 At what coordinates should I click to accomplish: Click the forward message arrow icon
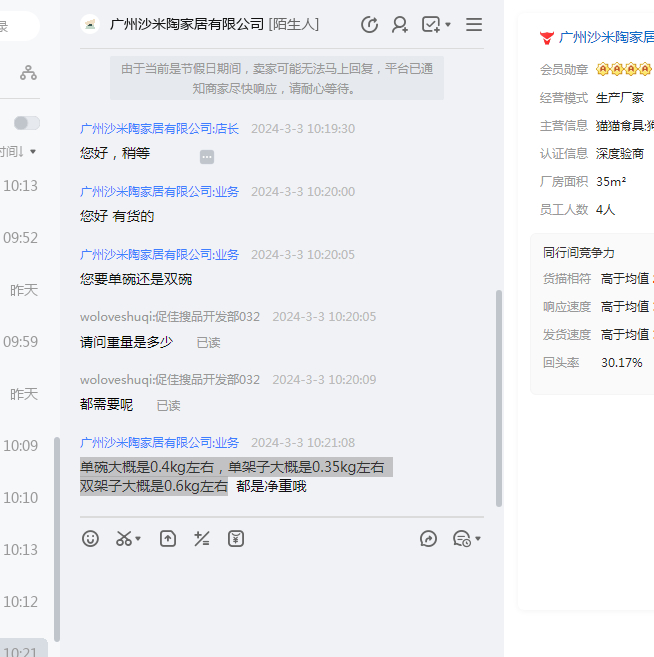point(429,539)
